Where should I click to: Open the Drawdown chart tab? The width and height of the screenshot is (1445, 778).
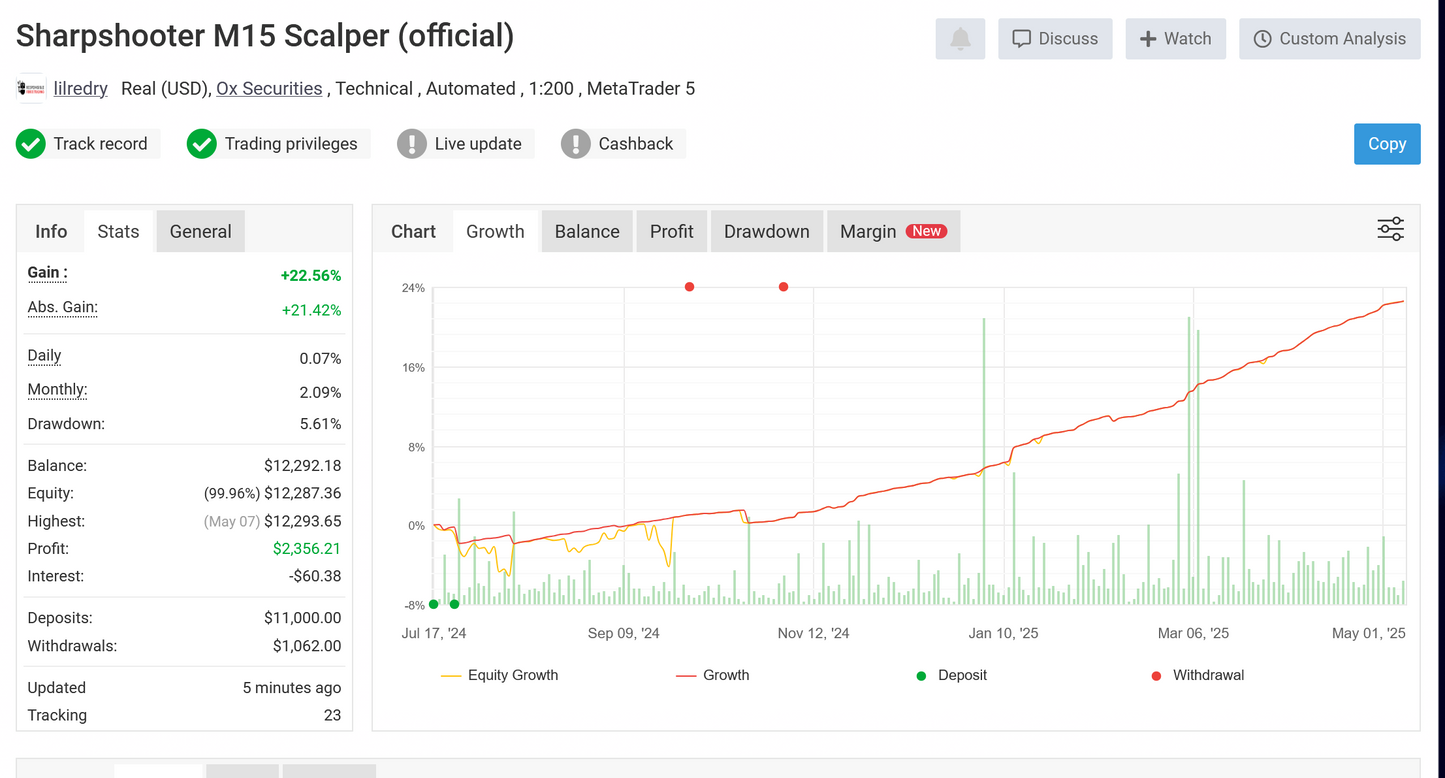point(766,231)
